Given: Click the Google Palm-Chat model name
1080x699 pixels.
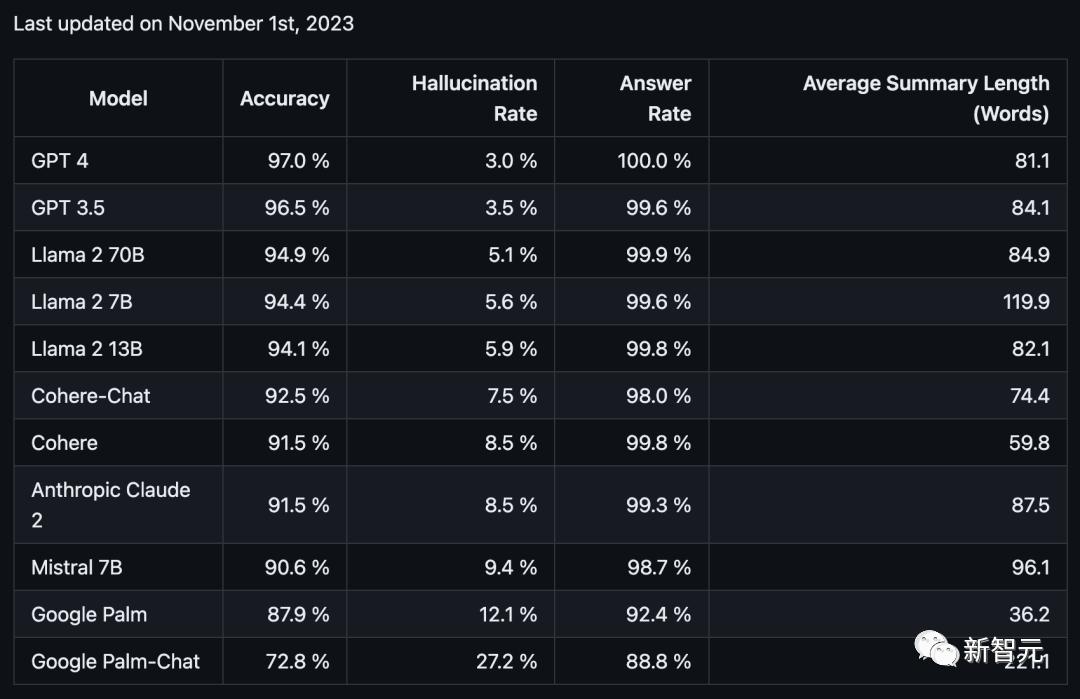Looking at the screenshot, I should (115, 662).
